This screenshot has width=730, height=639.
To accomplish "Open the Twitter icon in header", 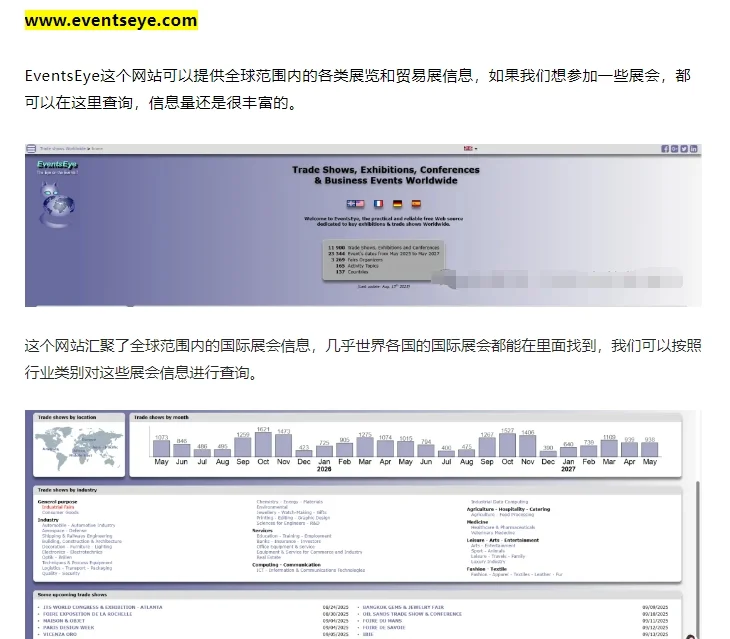I will (684, 149).
